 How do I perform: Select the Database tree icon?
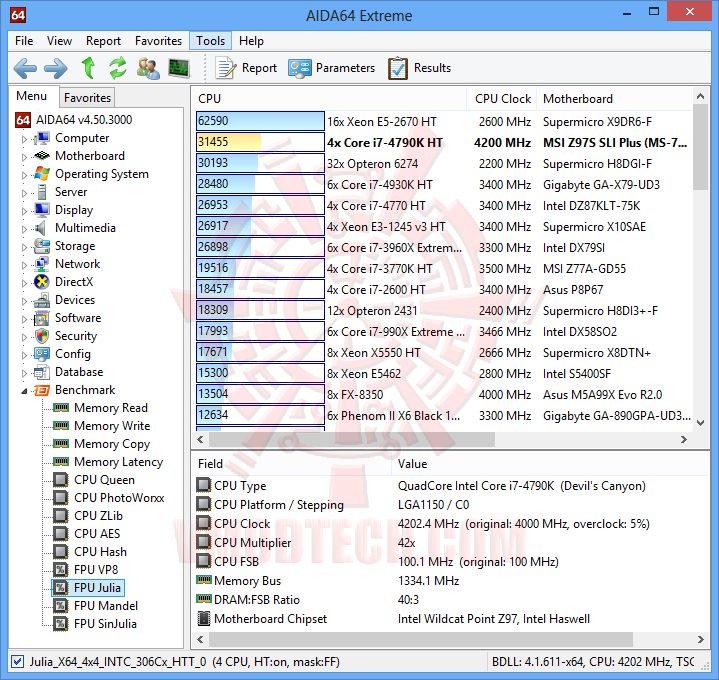(42, 372)
